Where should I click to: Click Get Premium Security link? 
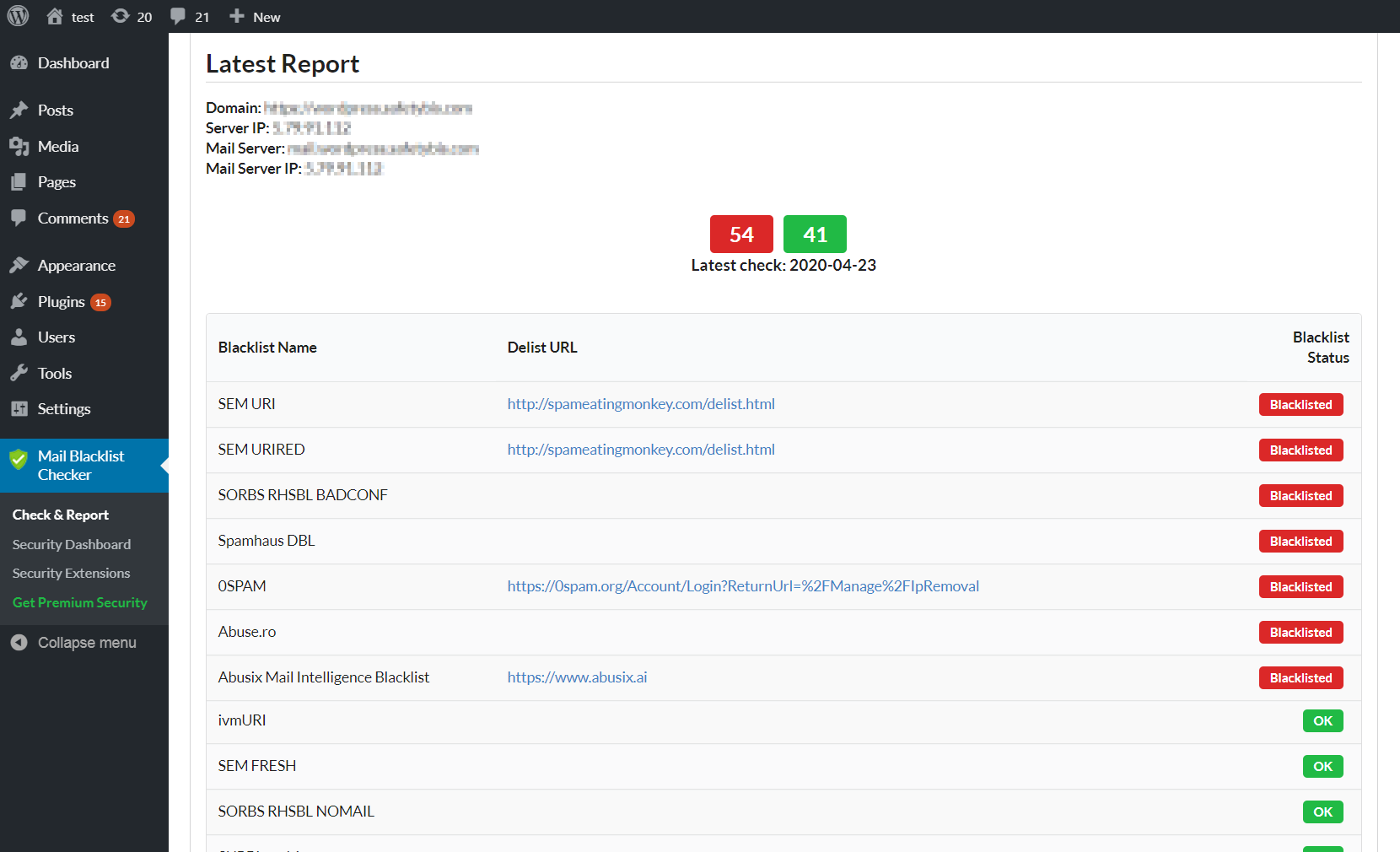tap(80, 602)
